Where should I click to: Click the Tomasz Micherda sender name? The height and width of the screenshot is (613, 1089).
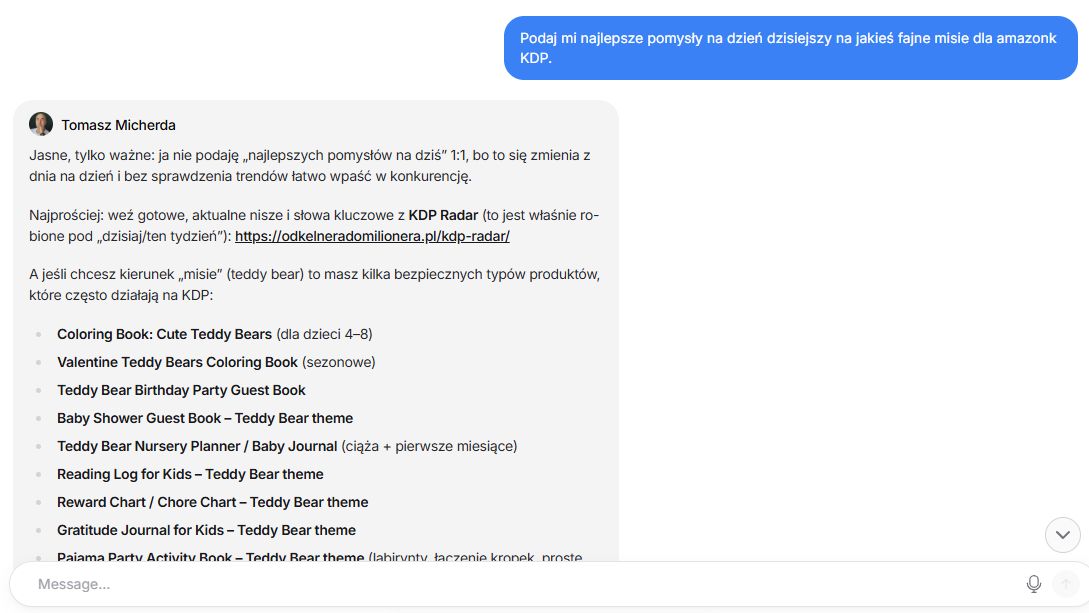pyautogui.click(x=118, y=125)
